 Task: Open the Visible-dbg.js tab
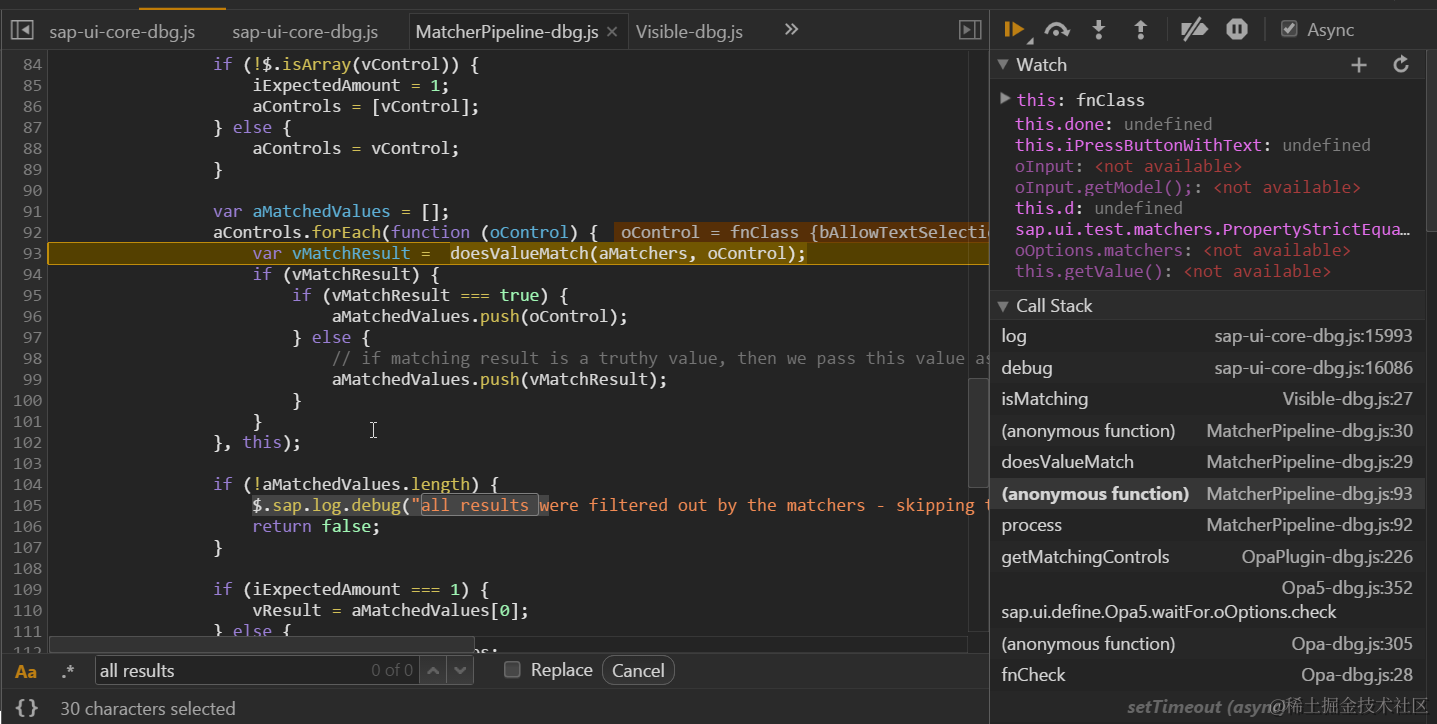click(x=690, y=32)
